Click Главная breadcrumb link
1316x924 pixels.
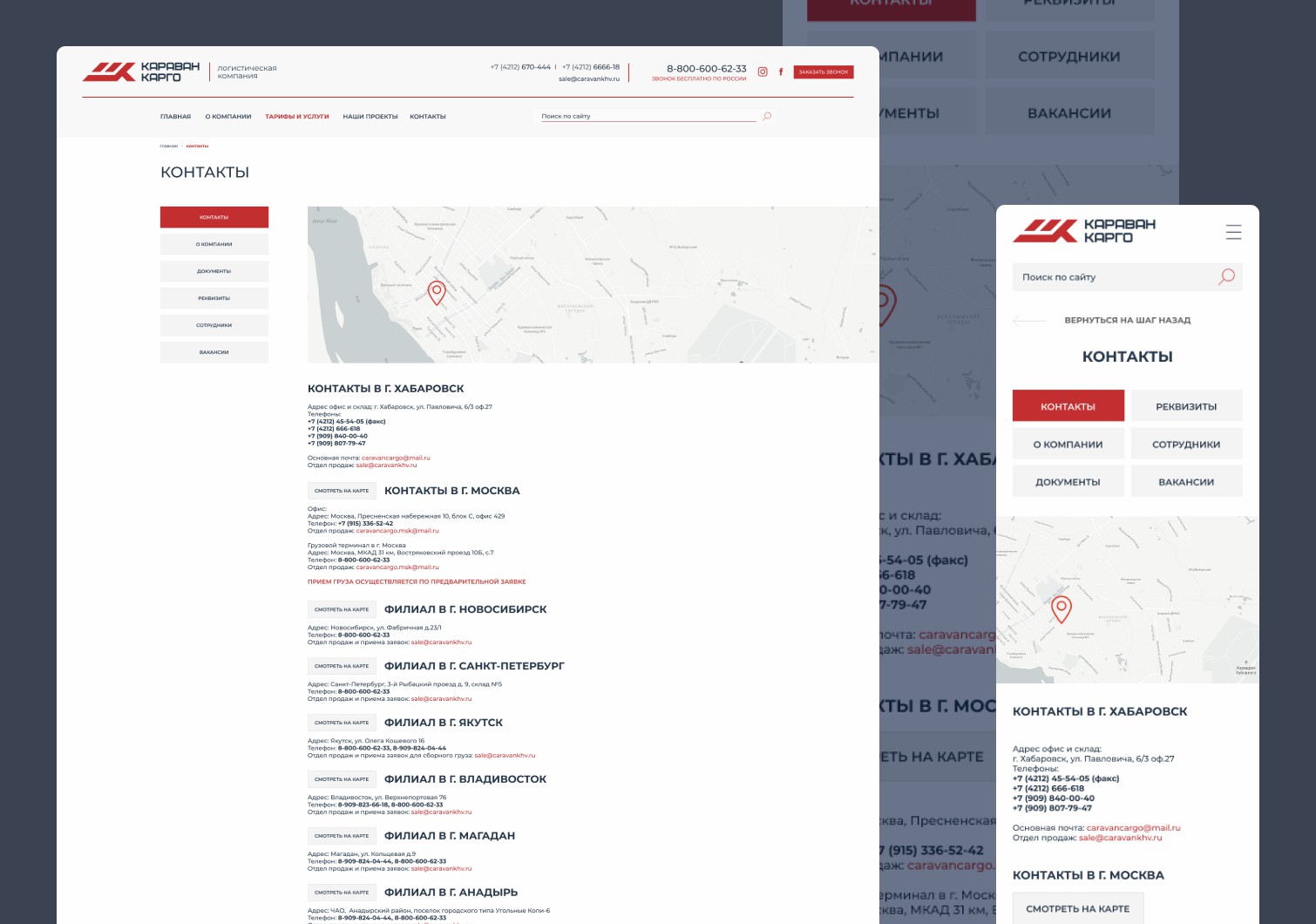pos(169,146)
